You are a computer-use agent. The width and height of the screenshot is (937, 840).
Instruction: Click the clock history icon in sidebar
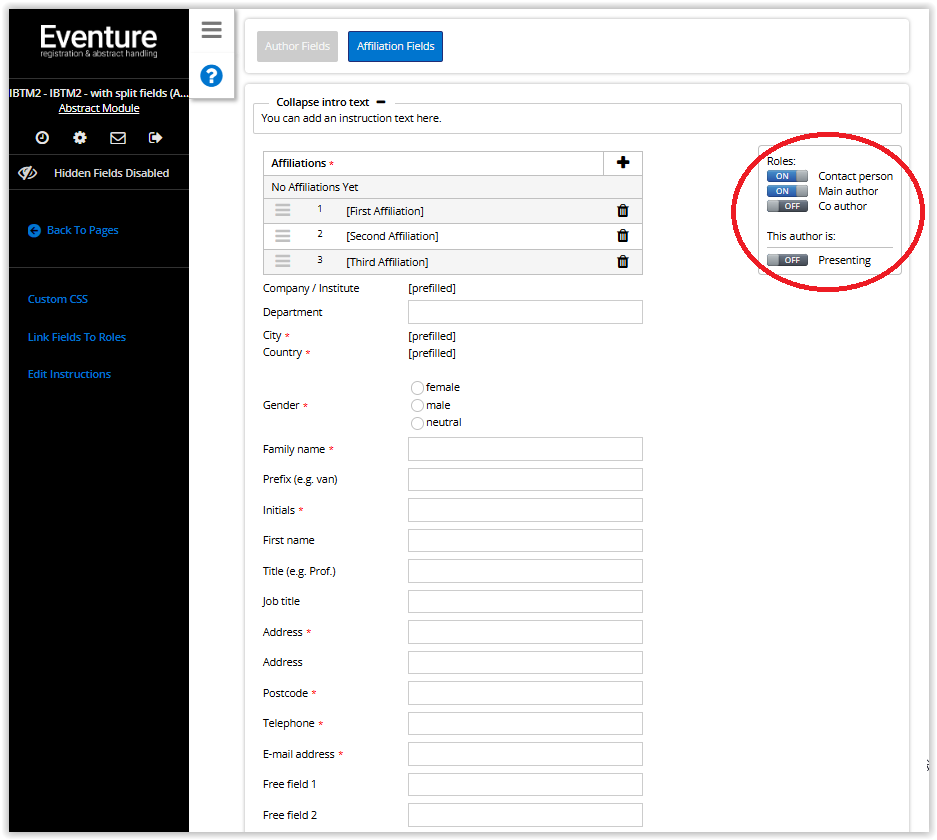42,138
